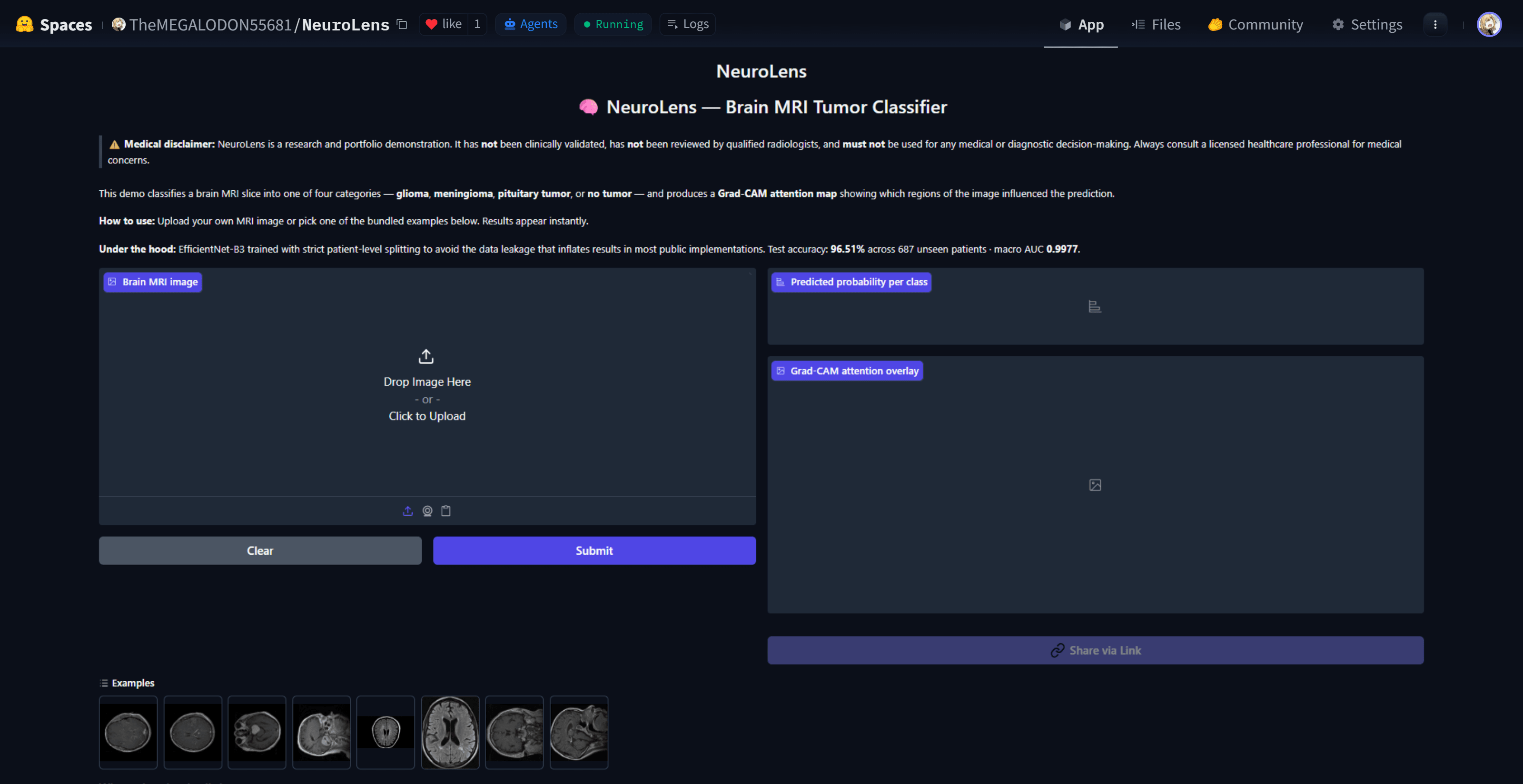Switch to the App tab
The width and height of the screenshot is (1523, 784).
point(1081,24)
